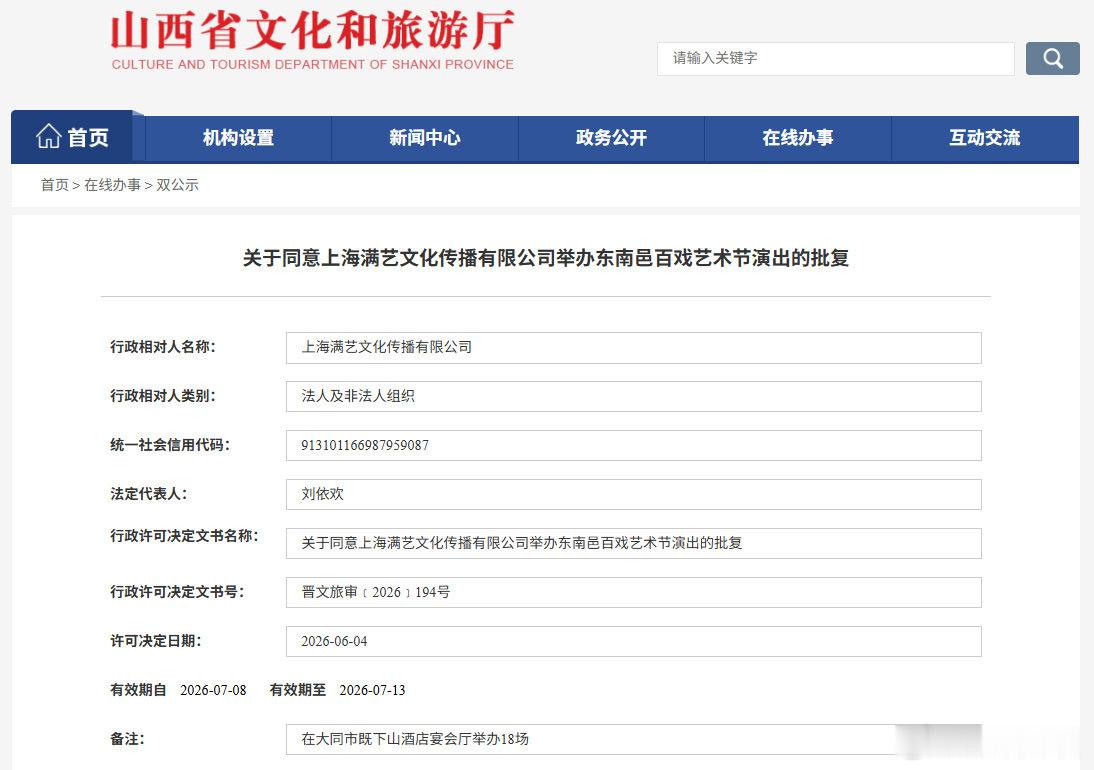1094x770 pixels.
Task: Click the 行政相对人名称 field value
Action: coord(634,347)
